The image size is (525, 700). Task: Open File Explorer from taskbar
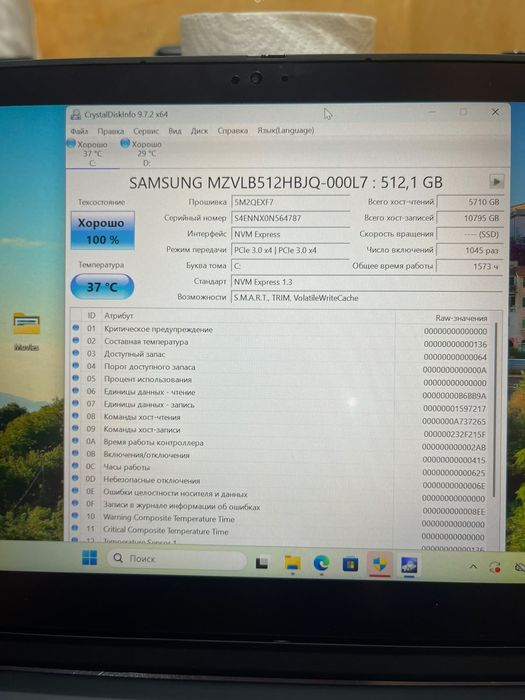pos(292,563)
